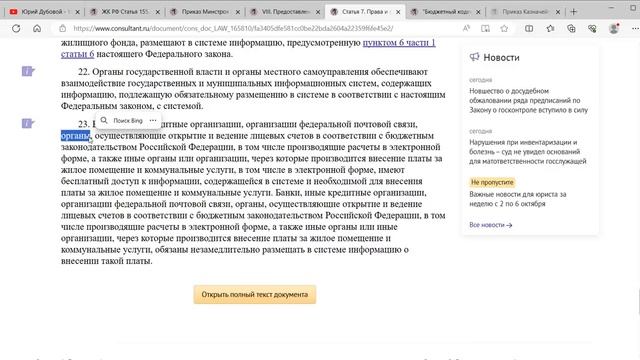Click the highlighted word органы
The height and width of the screenshot is (360, 640).
tap(75, 136)
